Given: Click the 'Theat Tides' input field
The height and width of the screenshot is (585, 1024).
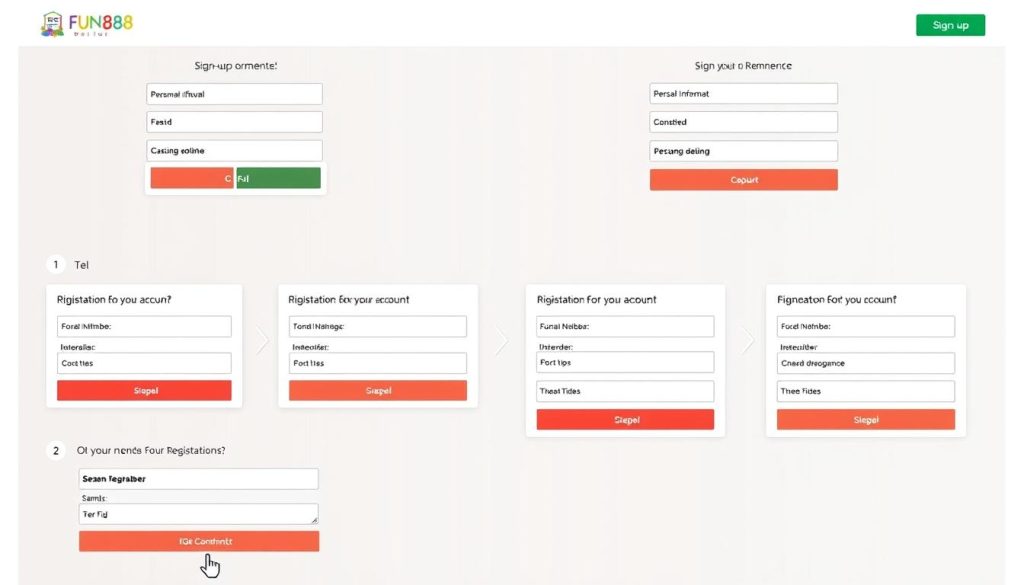Looking at the screenshot, I should [625, 391].
